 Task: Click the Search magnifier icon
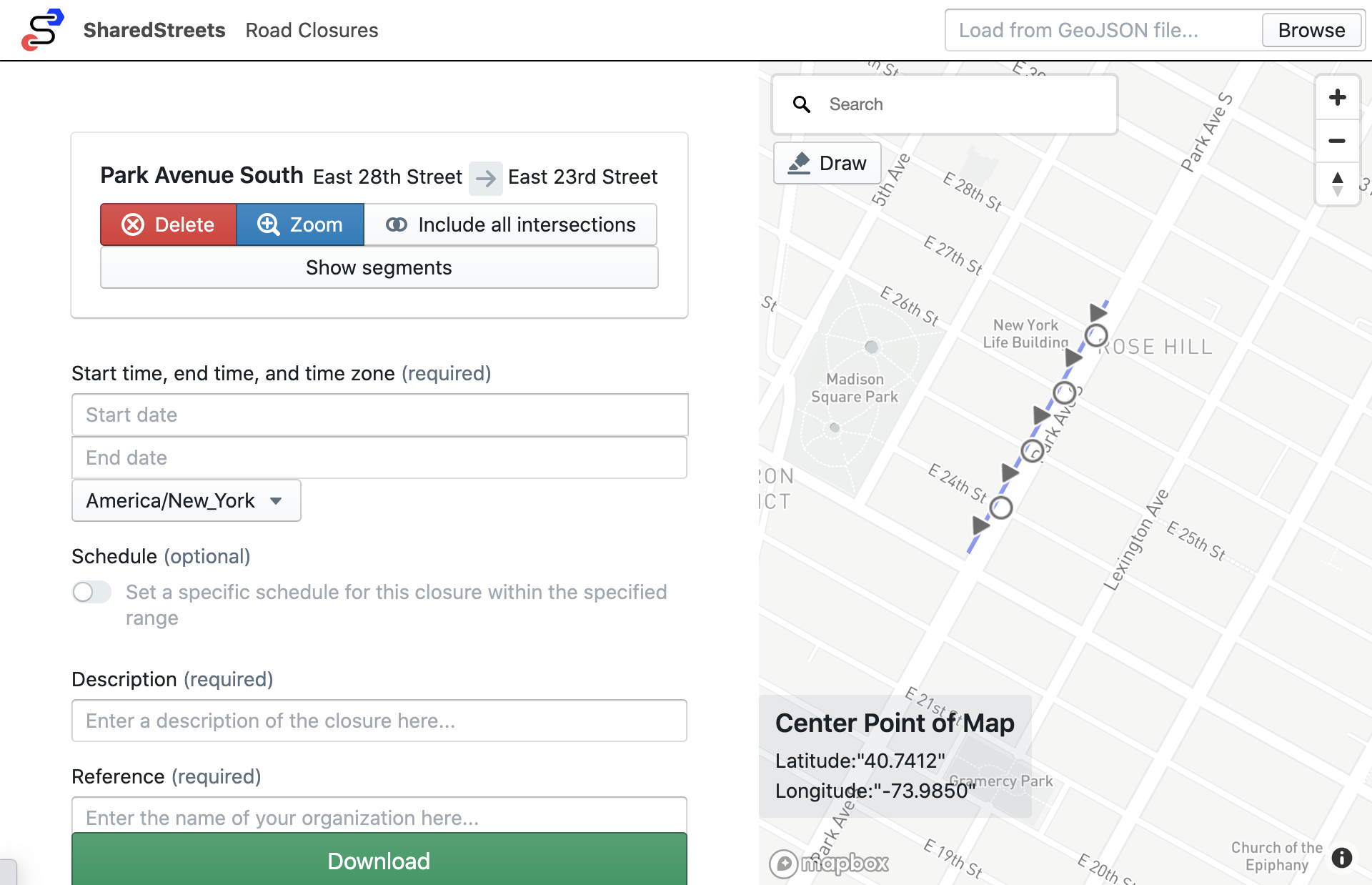(801, 104)
